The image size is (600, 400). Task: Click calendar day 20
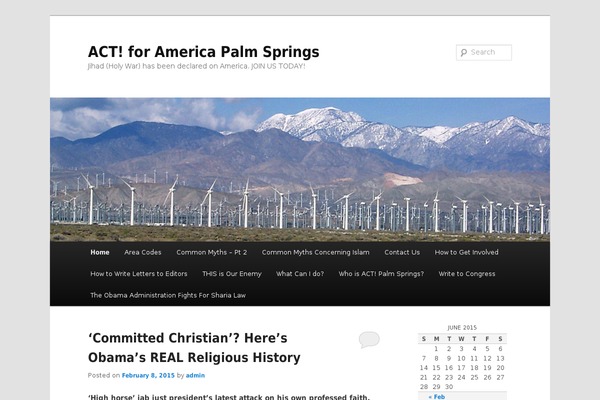(x=500, y=368)
